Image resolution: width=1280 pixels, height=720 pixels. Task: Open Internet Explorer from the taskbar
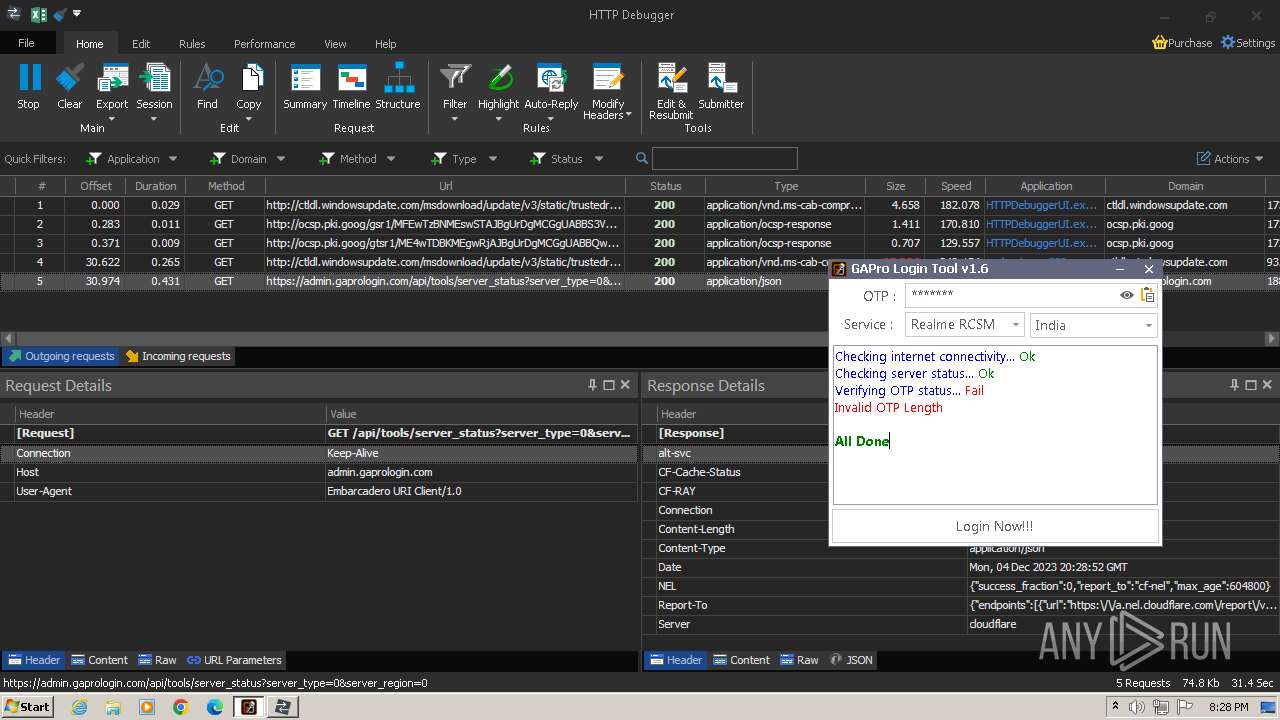(80, 706)
